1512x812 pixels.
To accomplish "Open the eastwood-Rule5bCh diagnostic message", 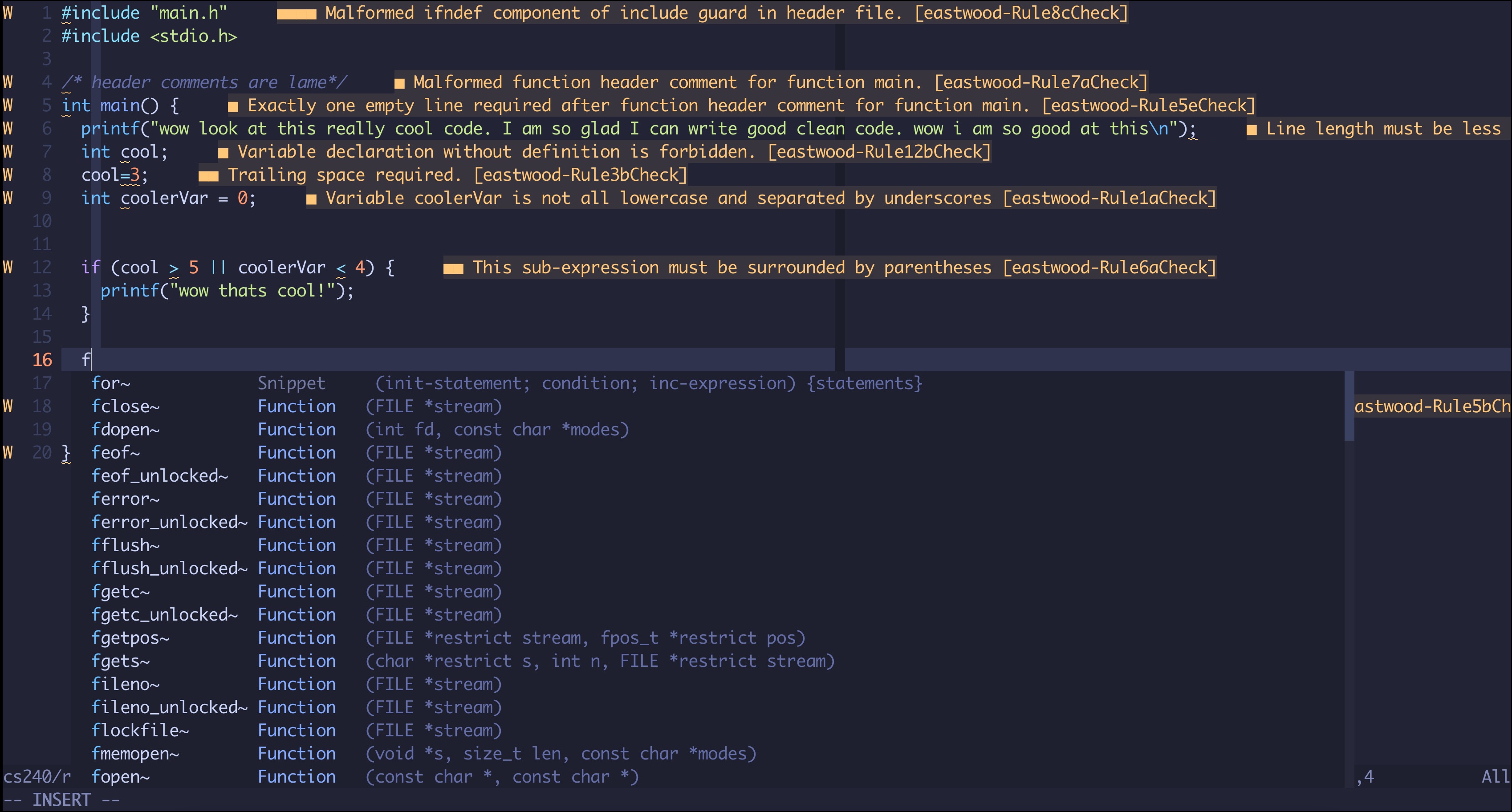I will click(x=1432, y=406).
